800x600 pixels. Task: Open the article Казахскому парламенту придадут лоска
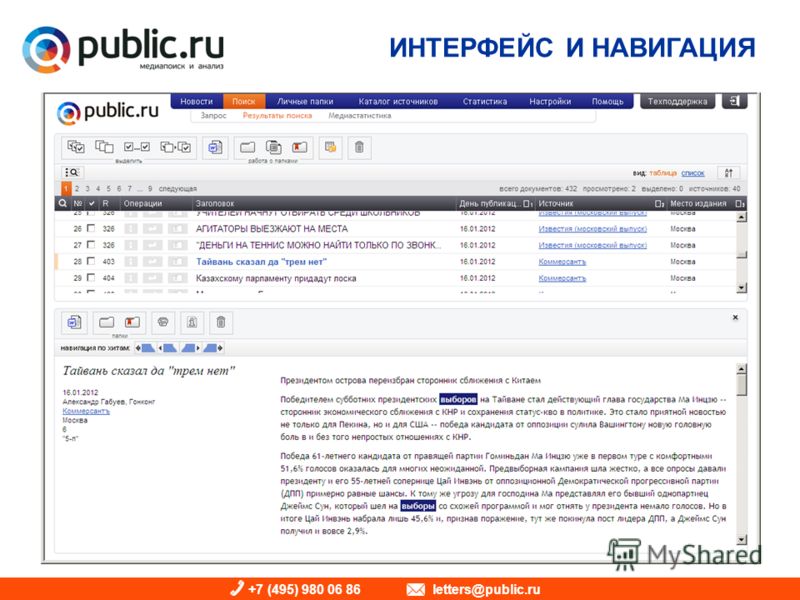(x=276, y=278)
